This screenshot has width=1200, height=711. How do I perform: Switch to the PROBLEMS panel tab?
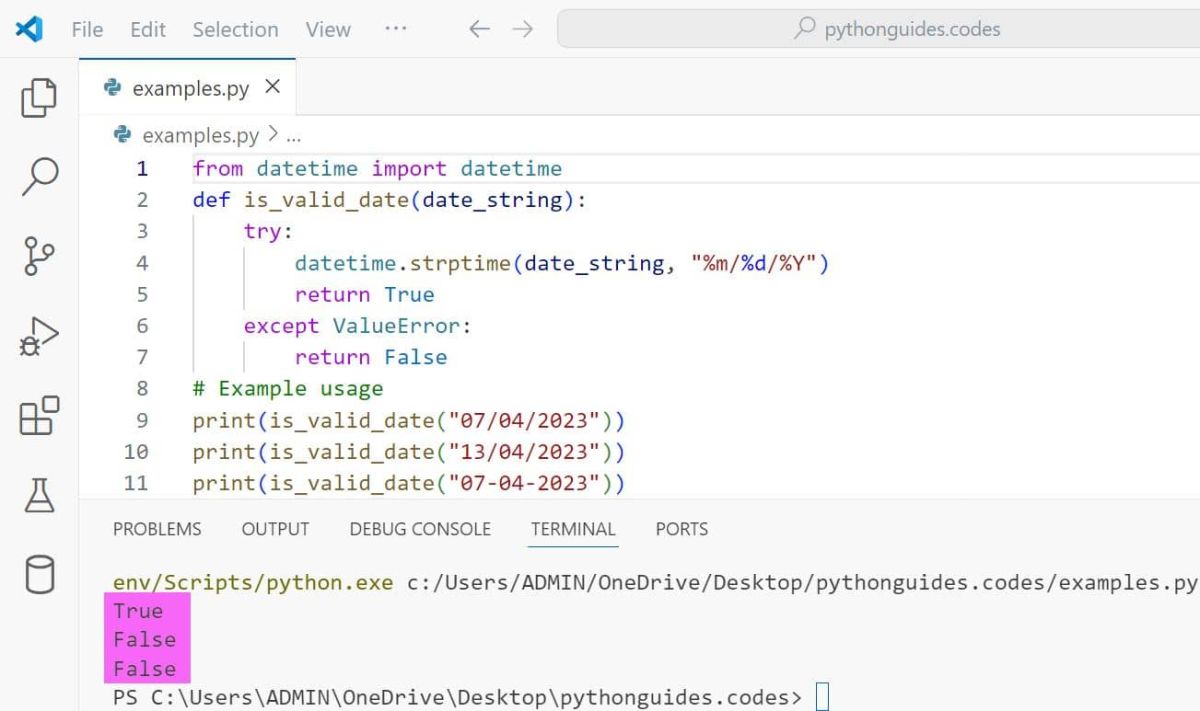pyautogui.click(x=157, y=529)
